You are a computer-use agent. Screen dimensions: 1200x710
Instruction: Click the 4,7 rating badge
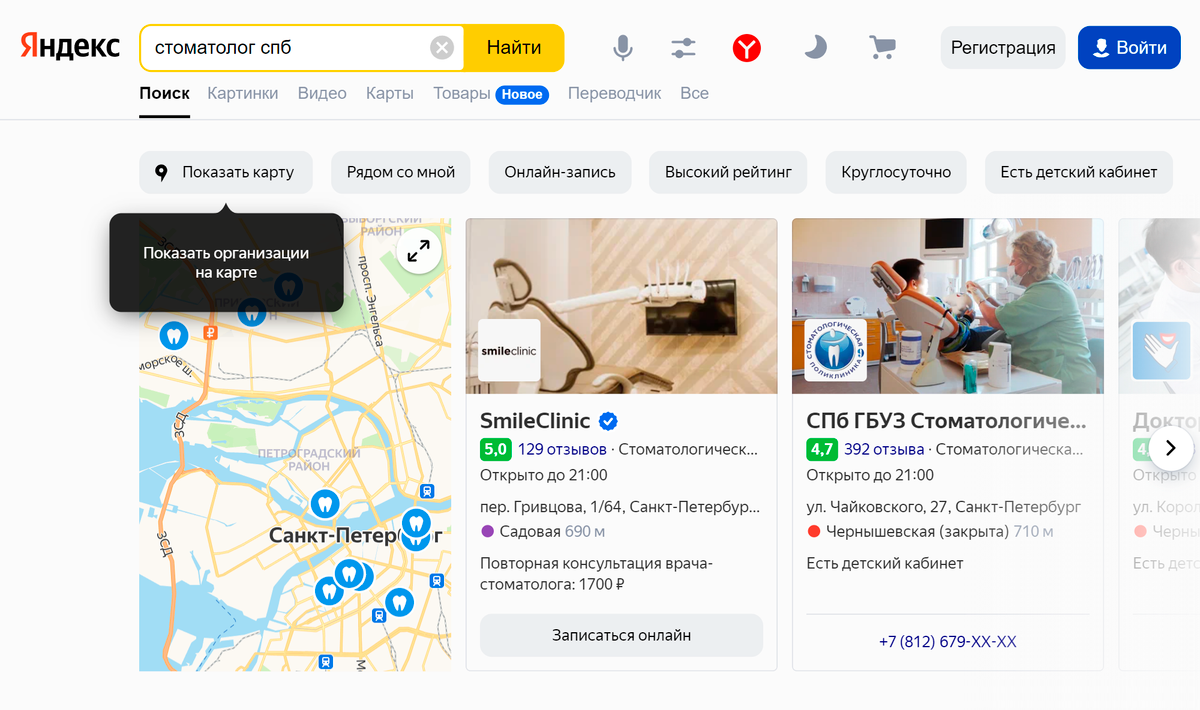point(822,449)
